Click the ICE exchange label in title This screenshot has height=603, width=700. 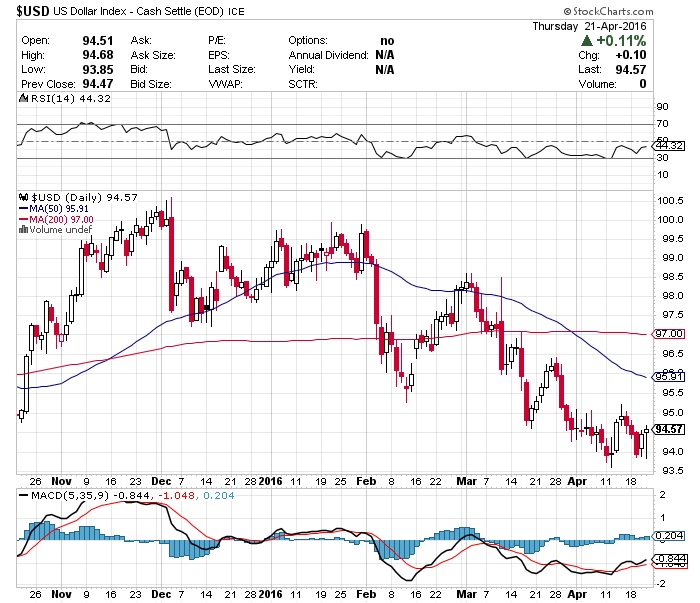(237, 12)
